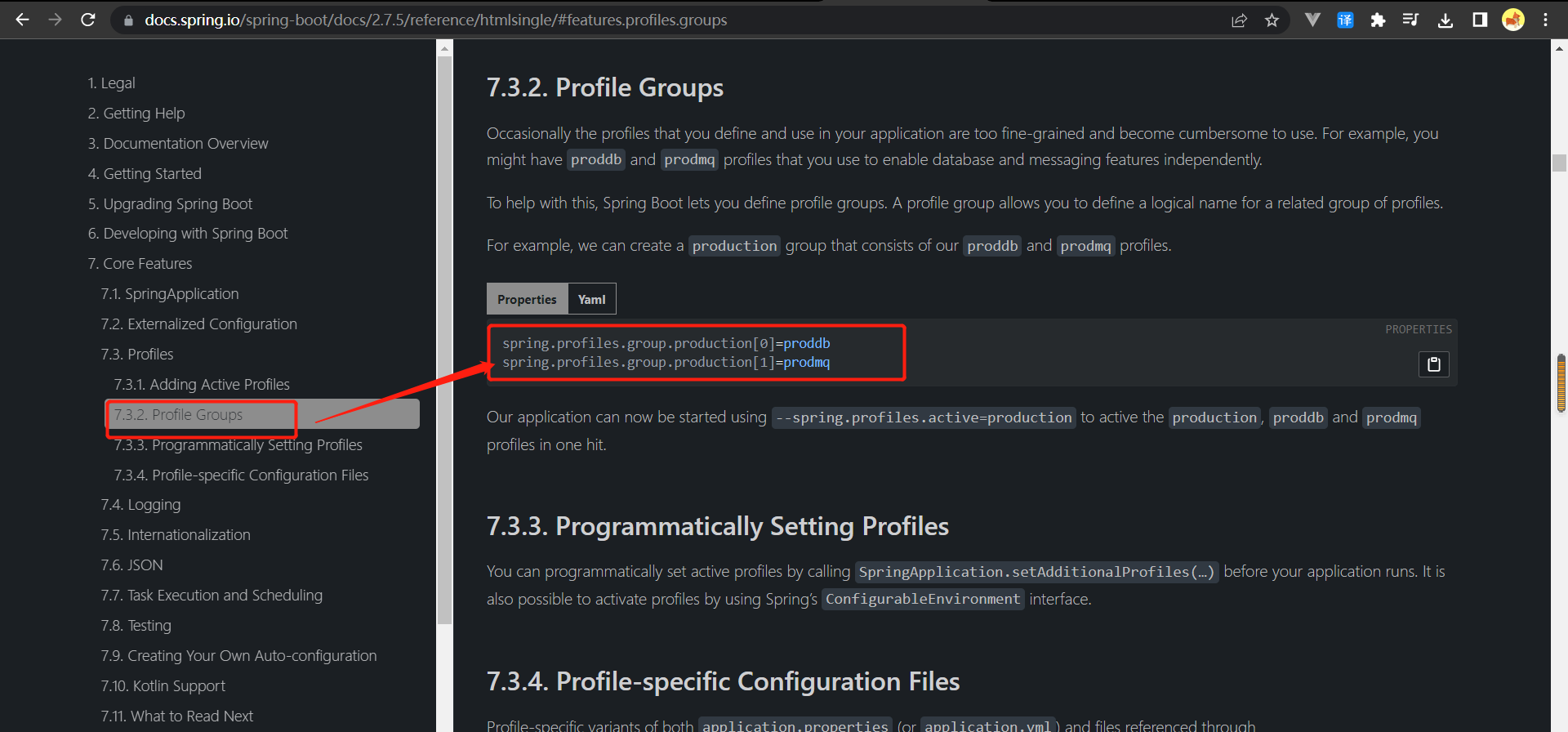
Task: Open 3. Documentation Overview
Action: (x=178, y=143)
